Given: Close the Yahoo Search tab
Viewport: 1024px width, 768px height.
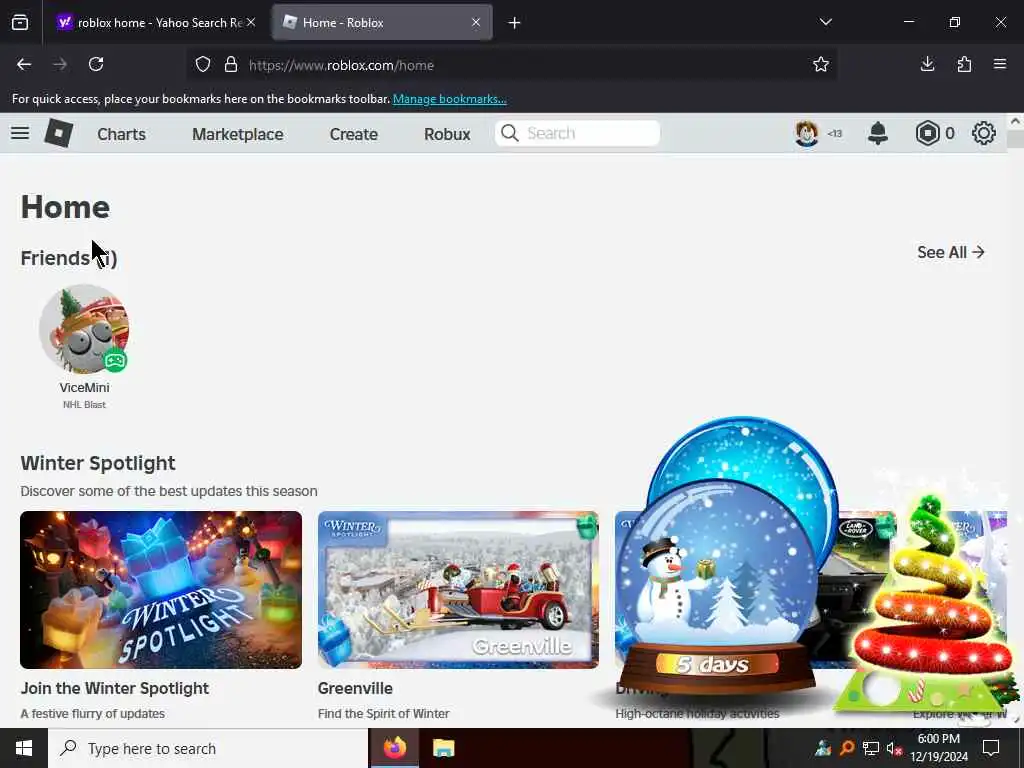Looking at the screenshot, I should coord(251,22).
